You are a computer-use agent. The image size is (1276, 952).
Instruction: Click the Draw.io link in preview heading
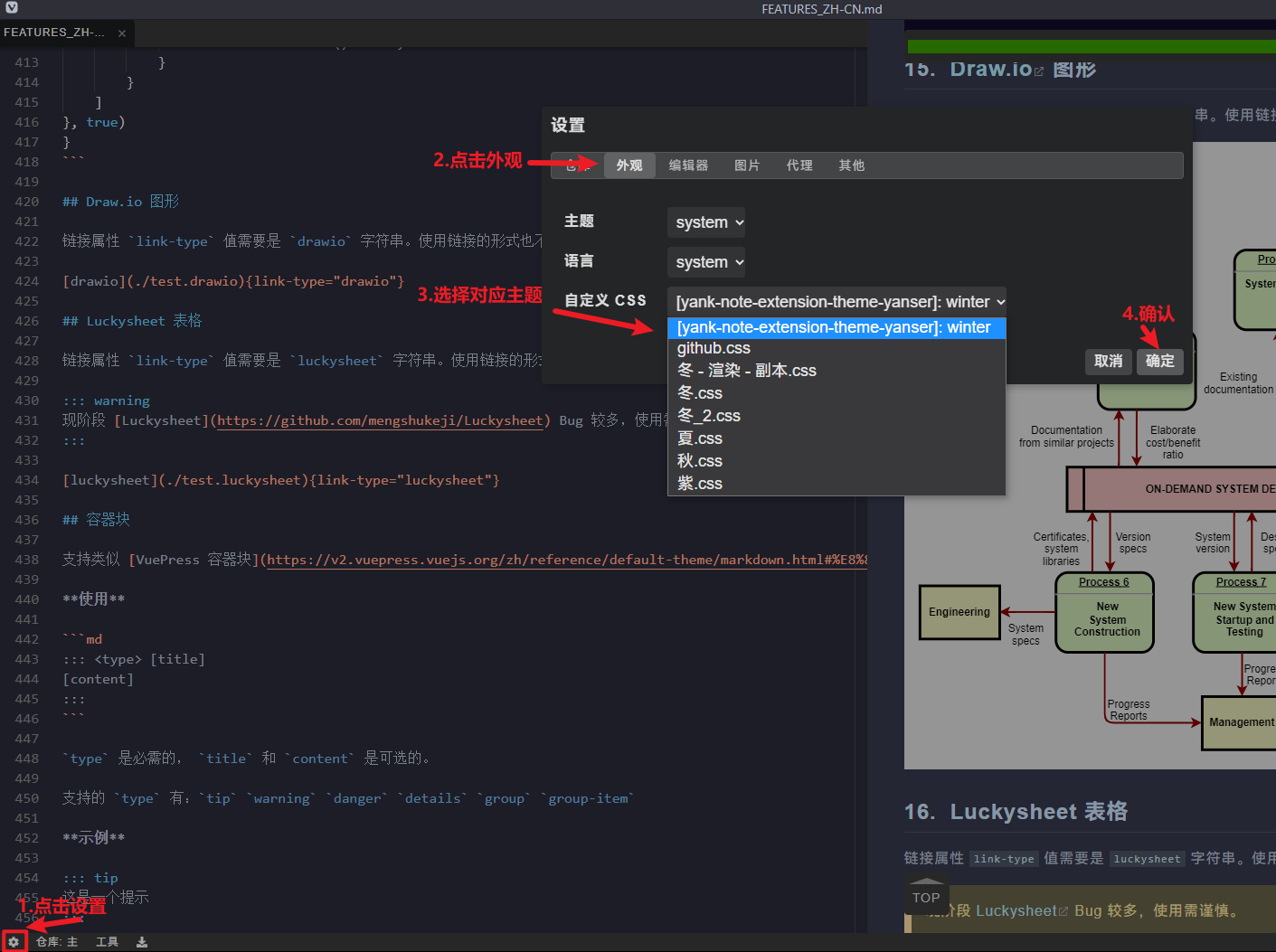tap(991, 70)
